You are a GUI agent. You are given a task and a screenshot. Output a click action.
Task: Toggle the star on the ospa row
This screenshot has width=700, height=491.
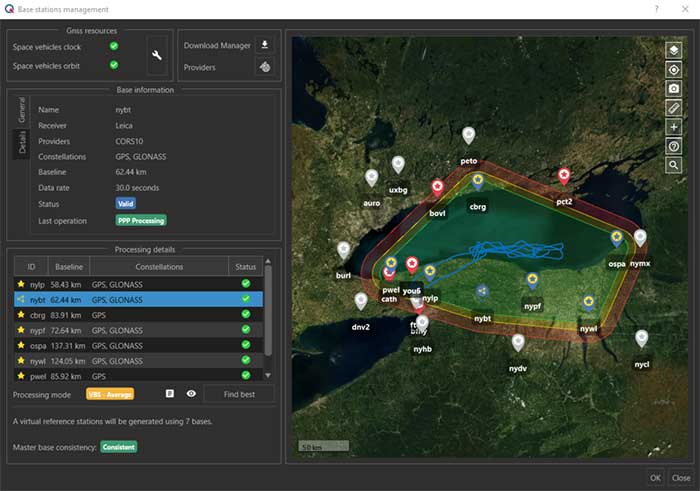tap(20, 344)
